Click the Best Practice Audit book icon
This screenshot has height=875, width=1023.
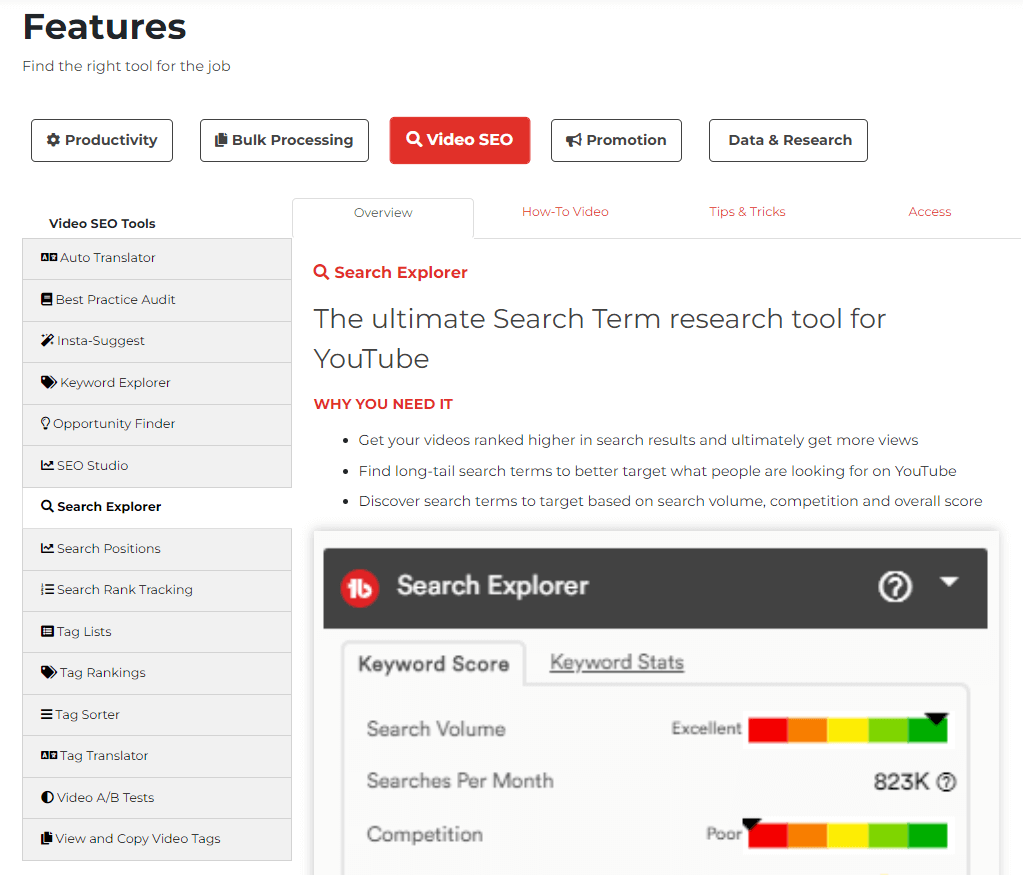[46, 299]
